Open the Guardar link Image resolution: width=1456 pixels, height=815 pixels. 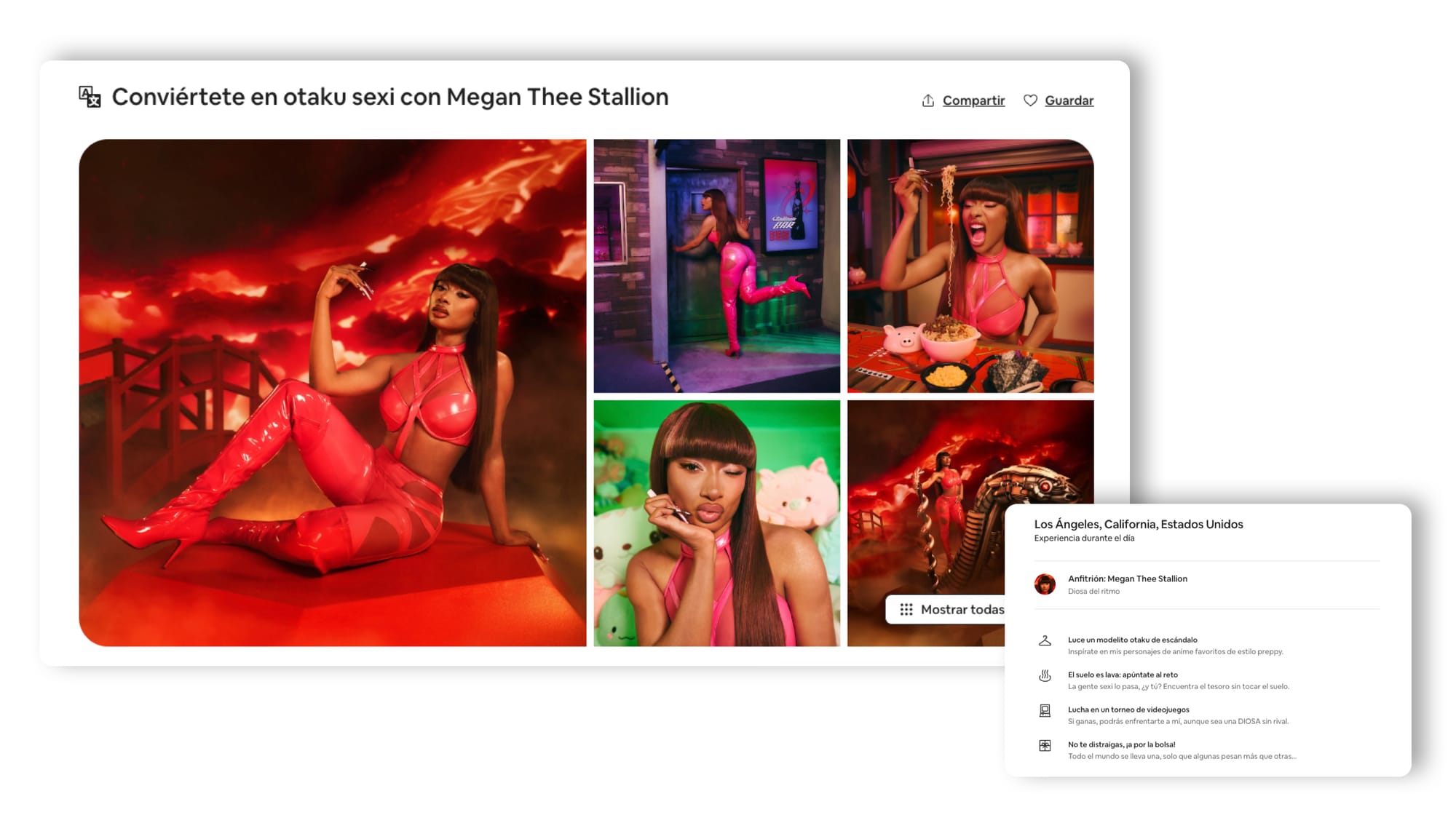click(1069, 100)
